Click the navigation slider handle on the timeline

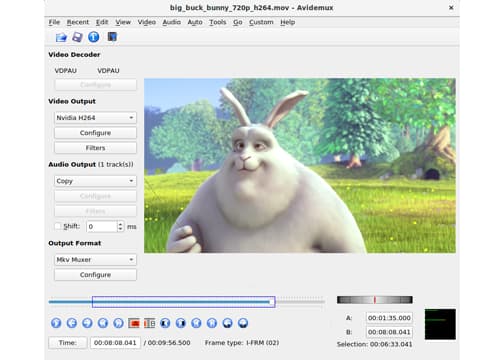pyautogui.click(x=272, y=302)
